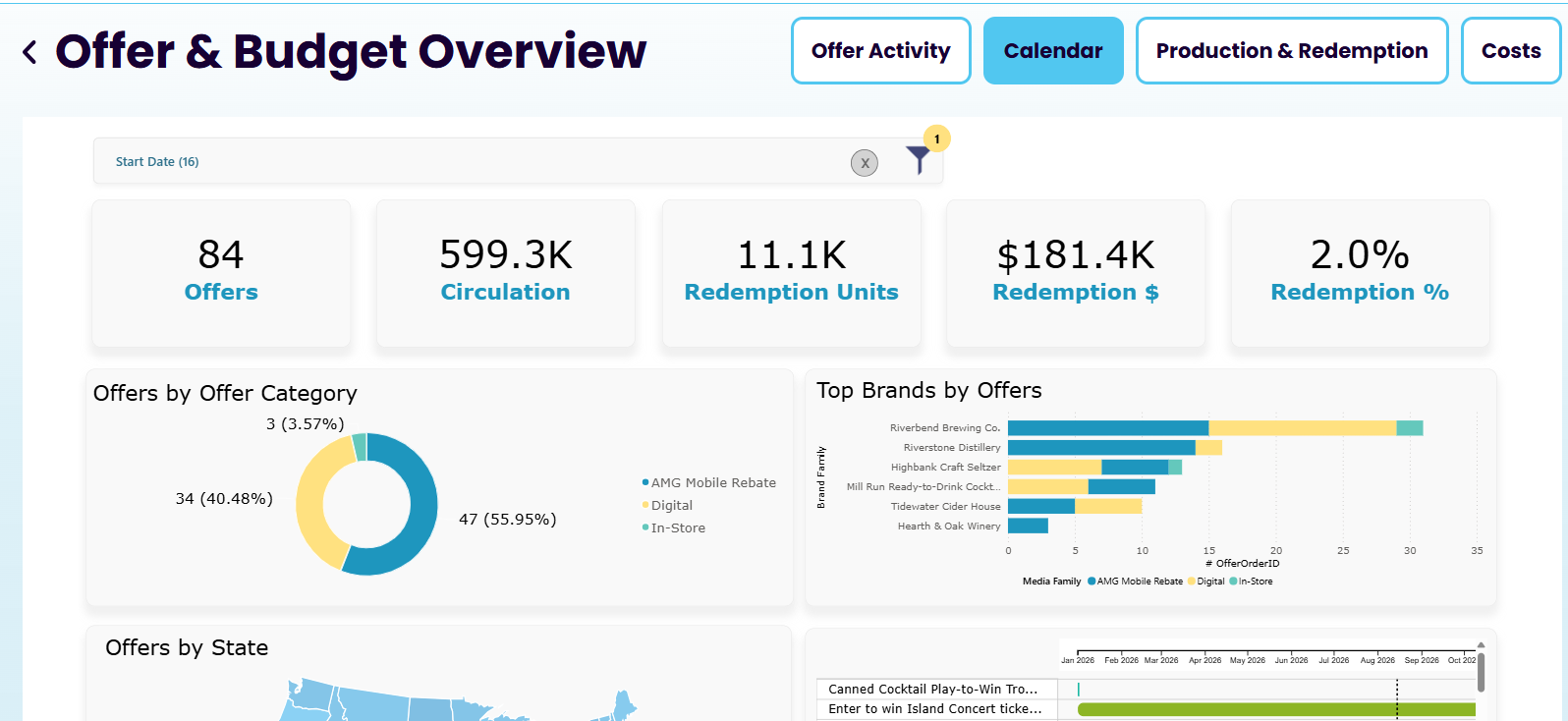Click the timeline scrollbar up arrow
Viewport: 1568px width, 721px height.
[x=1481, y=645]
